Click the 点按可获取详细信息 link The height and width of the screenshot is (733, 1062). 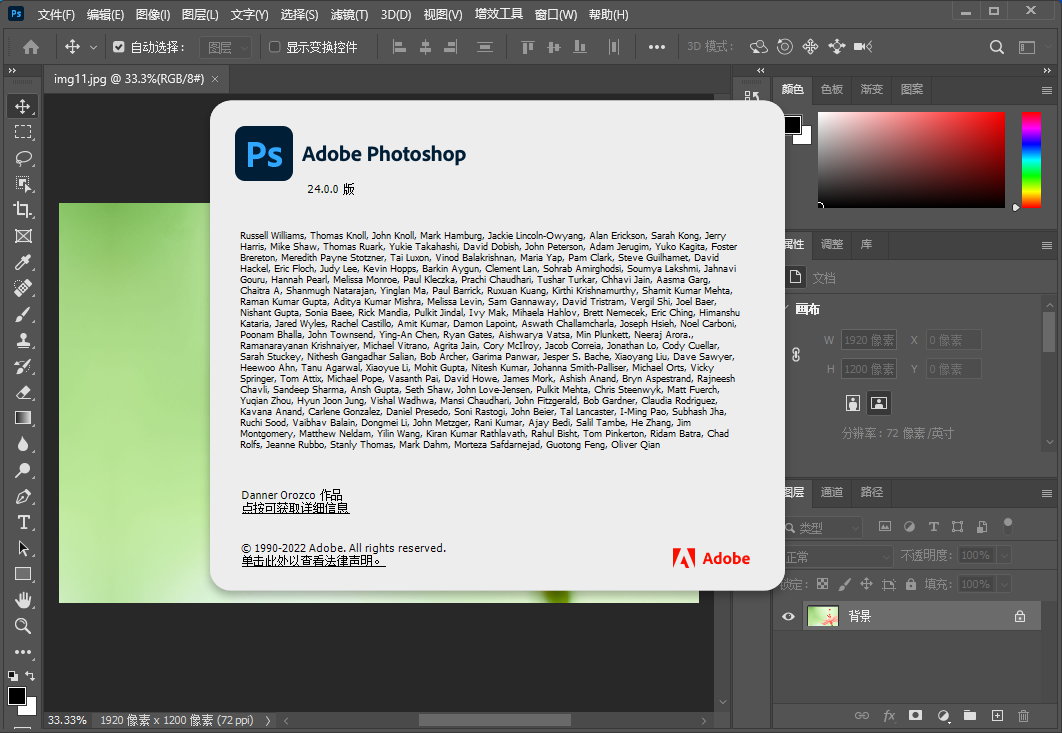pos(295,508)
